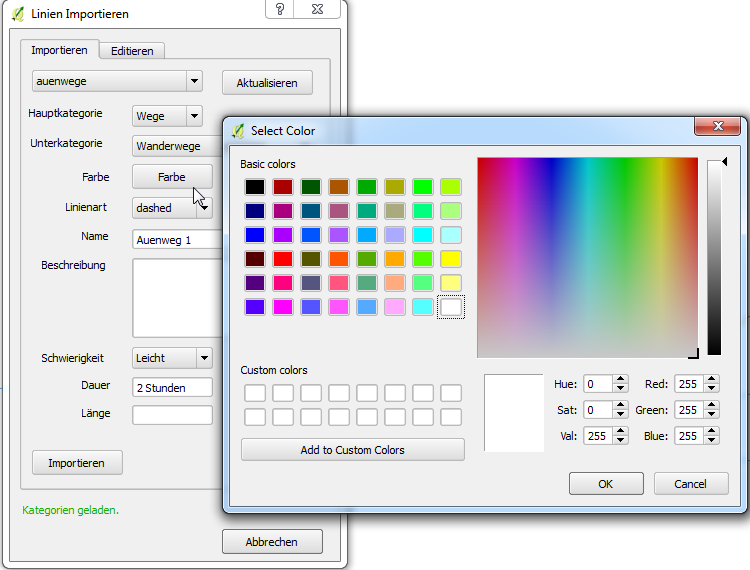Pick the brown swatch in first row
Image resolution: width=750 pixels, height=570 pixels.
point(339,187)
